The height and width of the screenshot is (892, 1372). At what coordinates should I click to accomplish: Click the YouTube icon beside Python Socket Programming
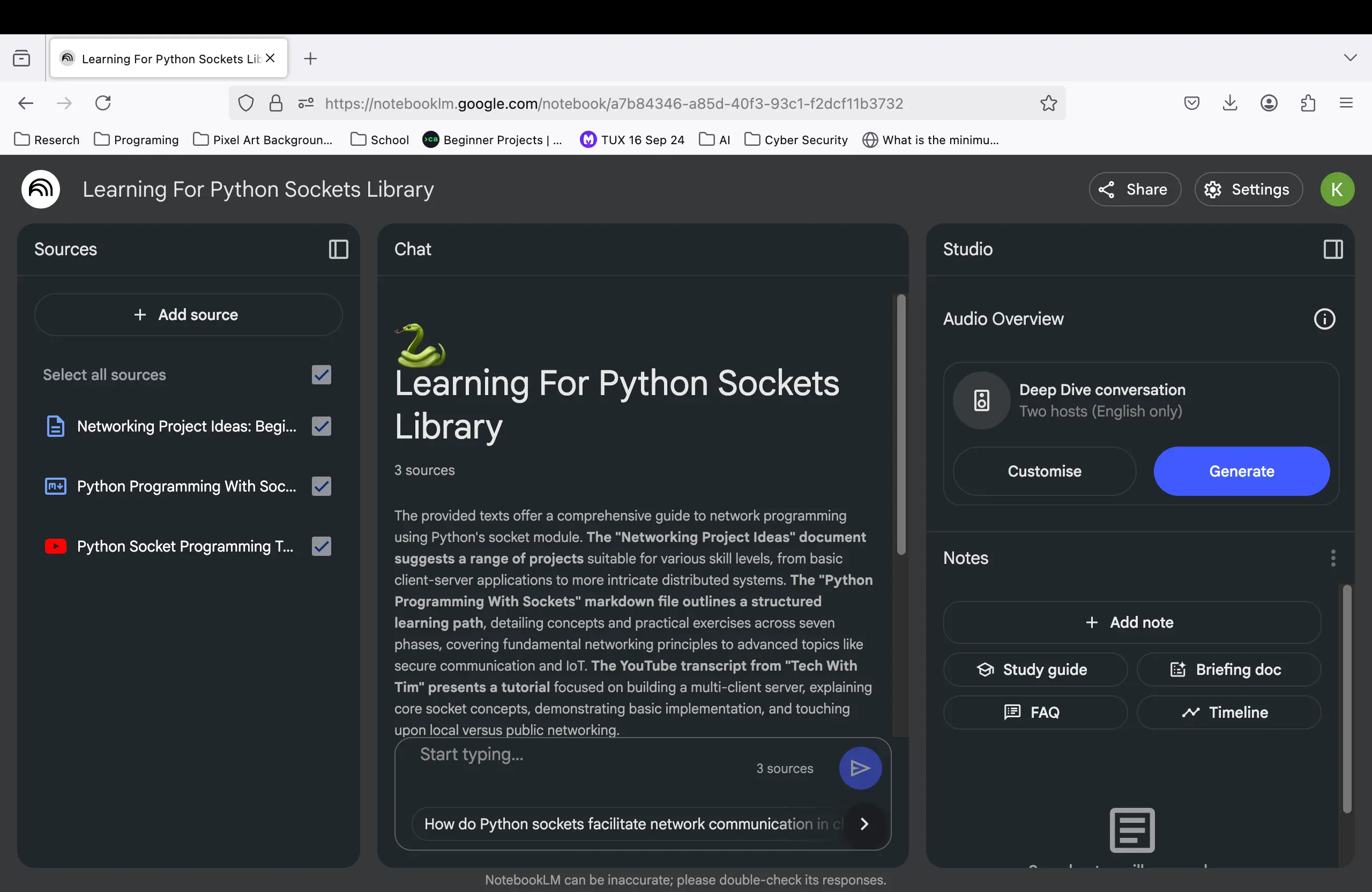(x=55, y=546)
